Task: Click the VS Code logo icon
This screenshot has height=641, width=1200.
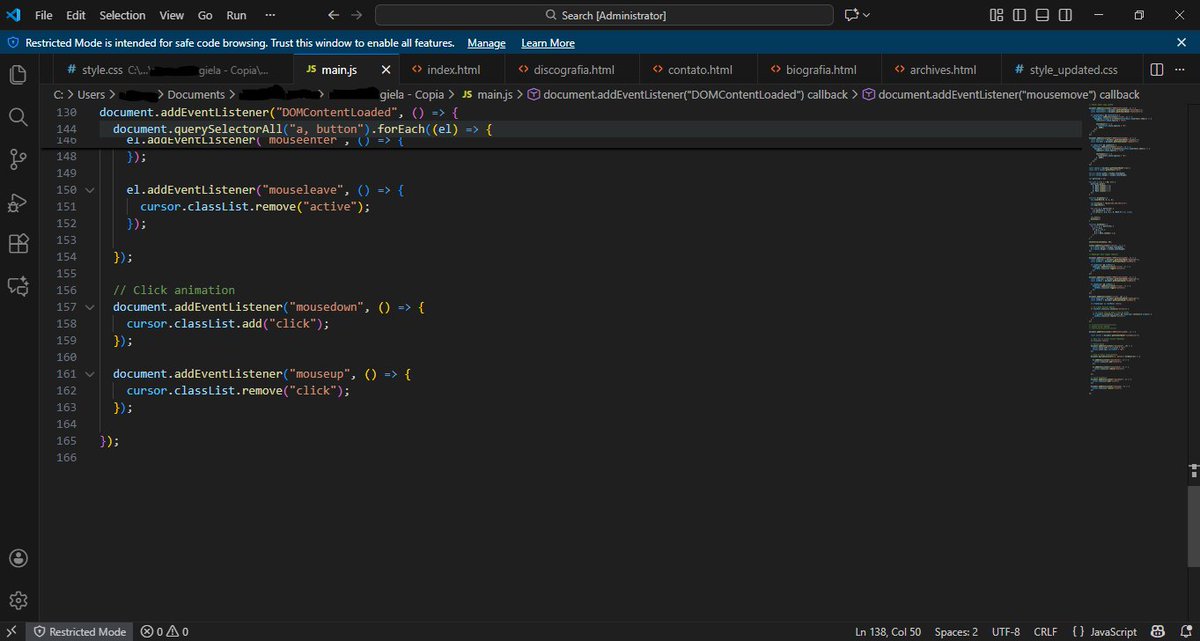Action: 14,15
